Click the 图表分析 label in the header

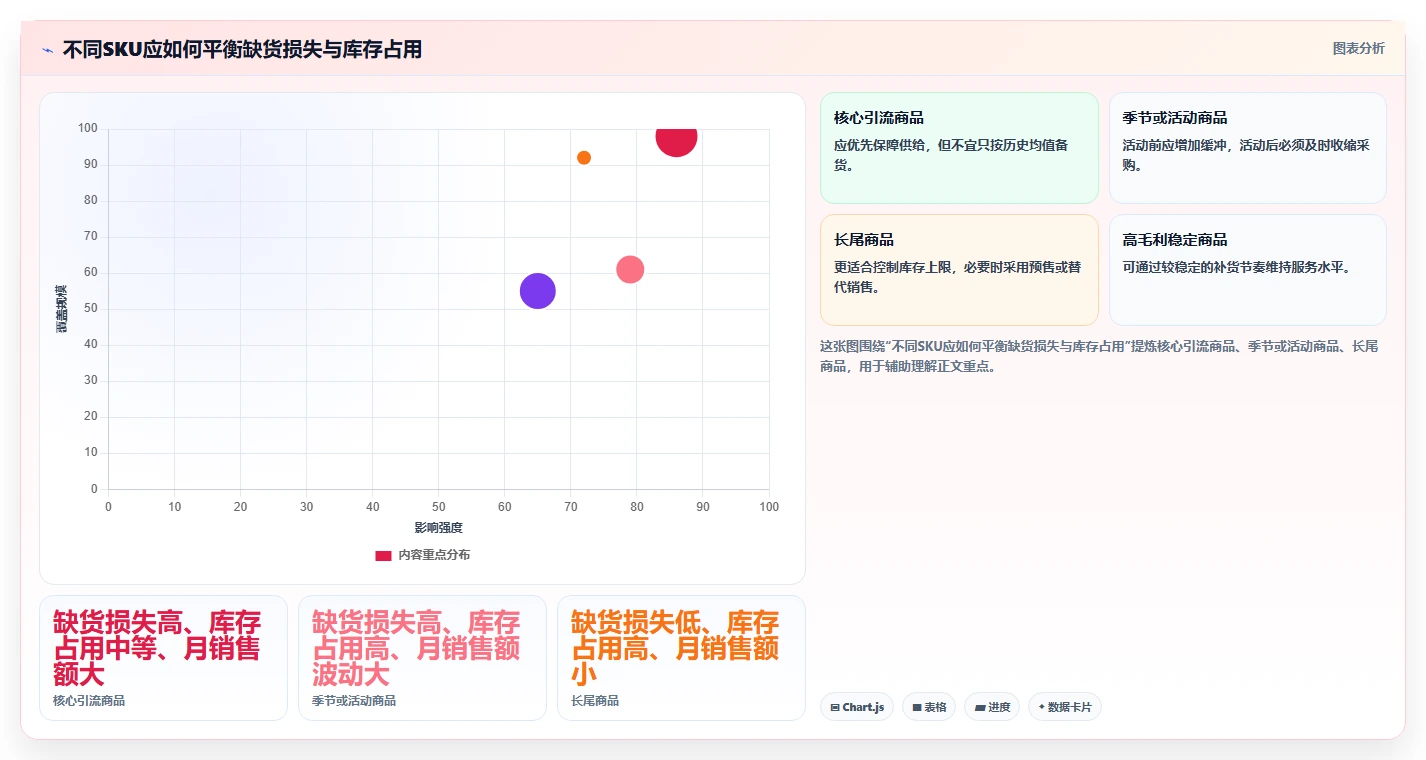(1358, 48)
